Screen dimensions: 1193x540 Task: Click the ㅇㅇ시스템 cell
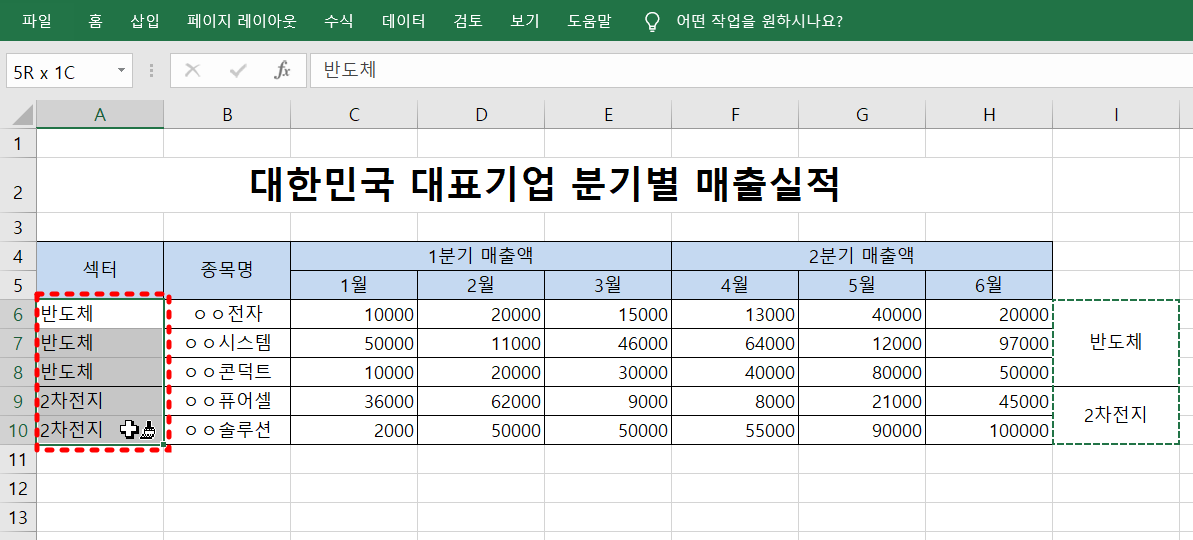227,343
